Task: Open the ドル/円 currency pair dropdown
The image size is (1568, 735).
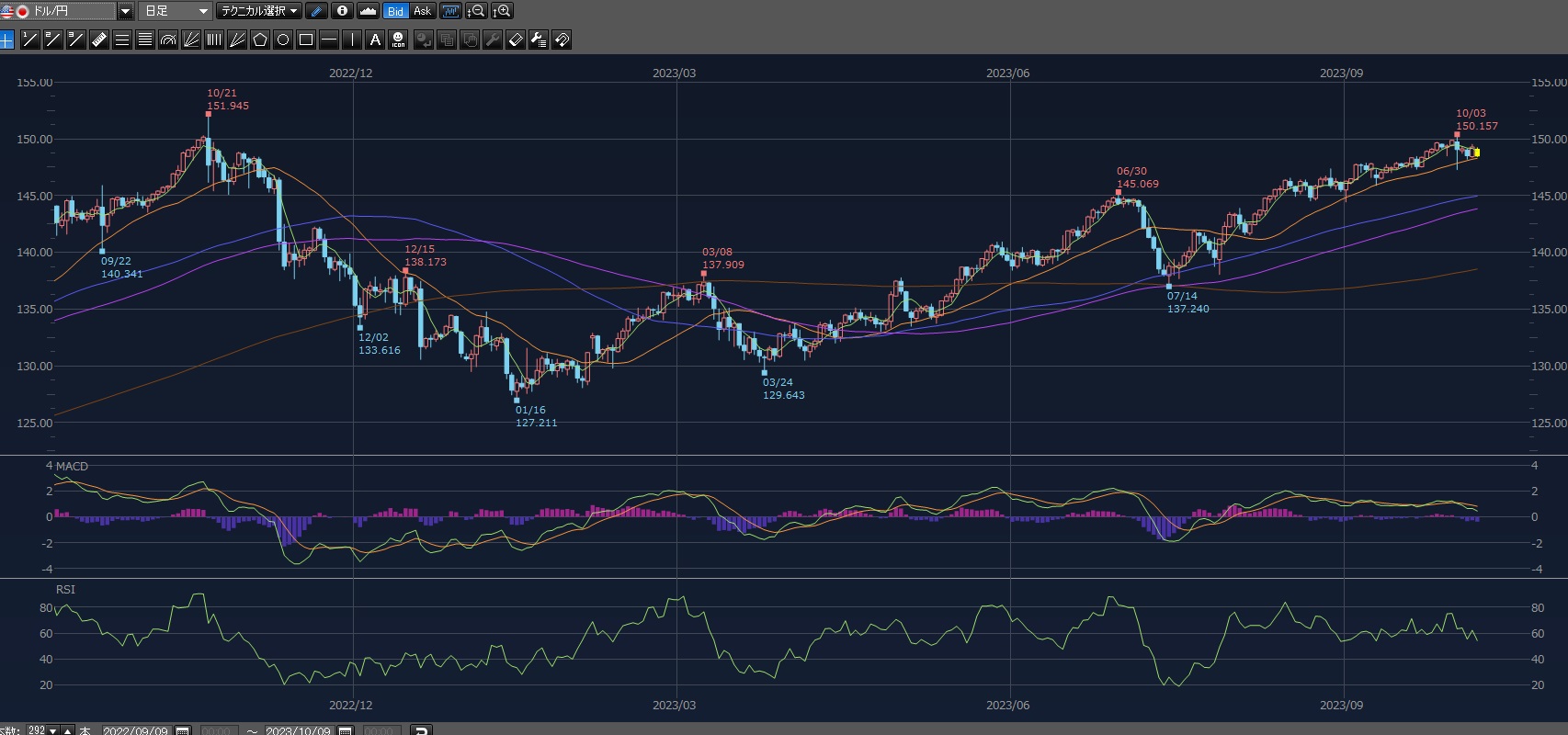Action: tap(126, 11)
